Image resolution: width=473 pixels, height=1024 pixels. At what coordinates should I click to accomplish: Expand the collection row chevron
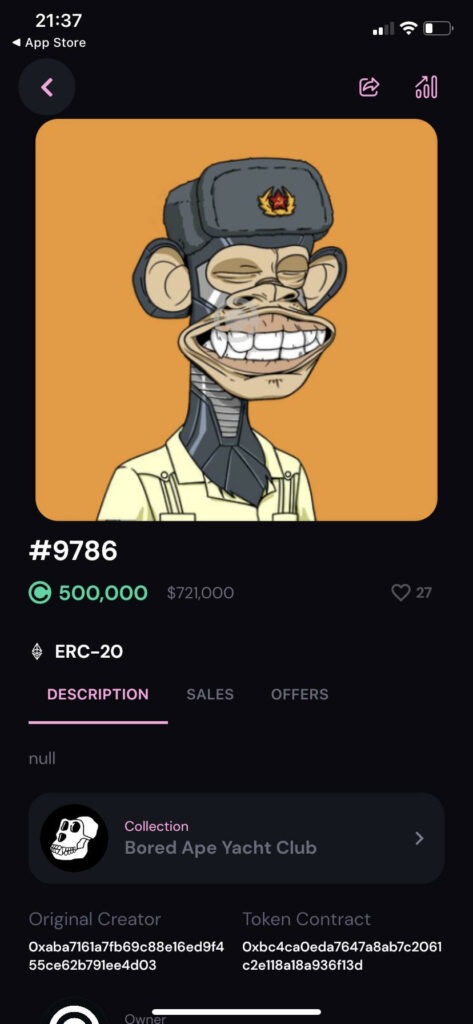click(419, 838)
